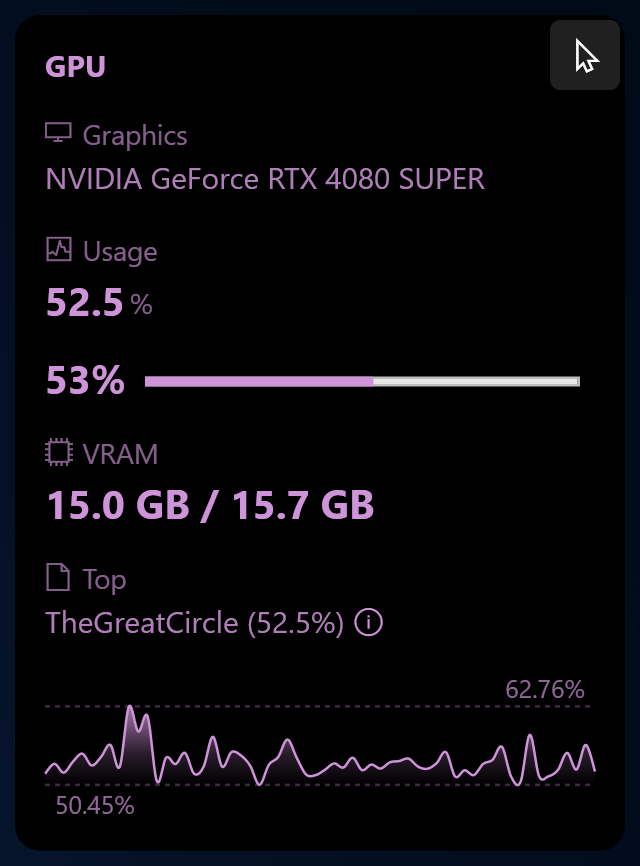Viewport: 640px width, 866px height.
Task: Click the 53% bar label
Action: point(84,380)
